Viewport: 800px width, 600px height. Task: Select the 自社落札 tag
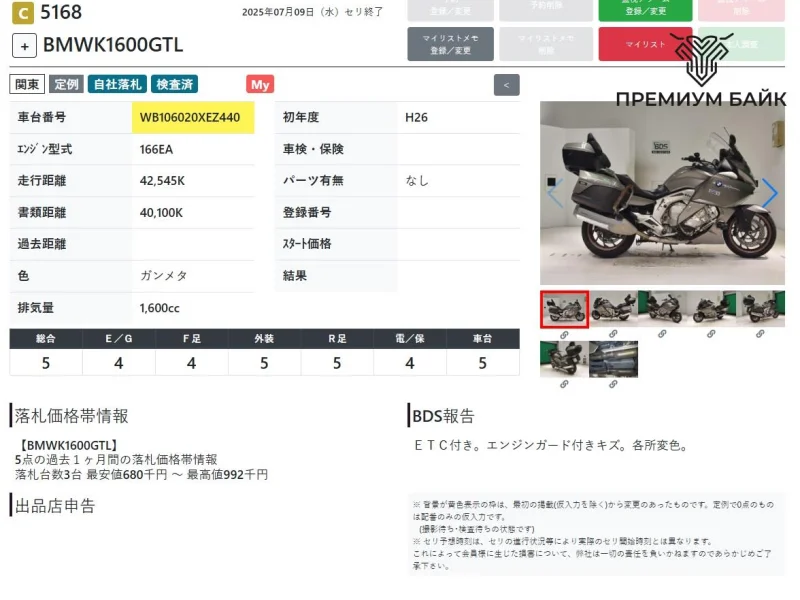point(116,85)
